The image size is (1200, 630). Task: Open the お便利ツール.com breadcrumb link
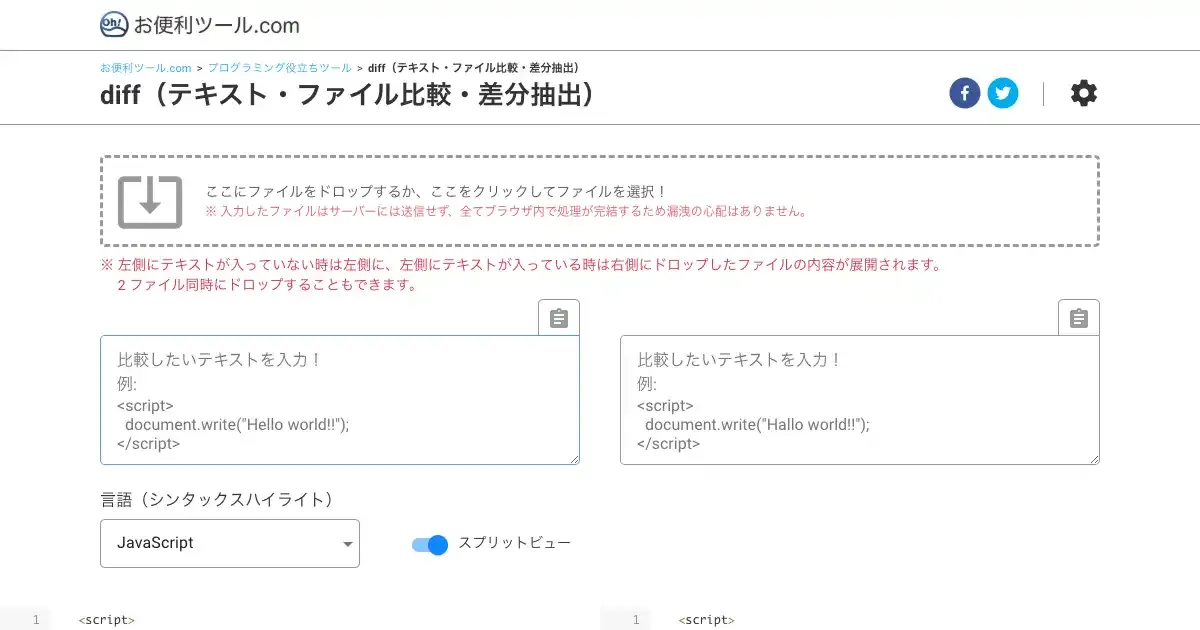tap(145, 68)
